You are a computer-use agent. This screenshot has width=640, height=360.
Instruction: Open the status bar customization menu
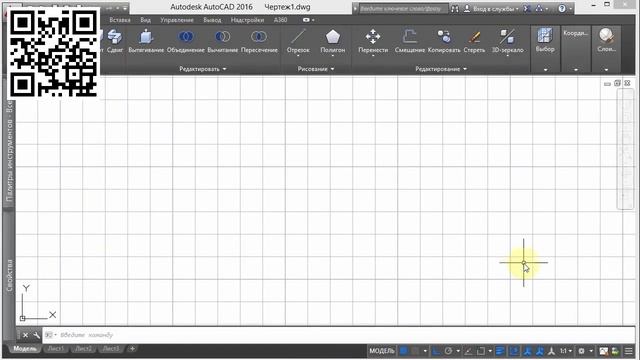pos(629,351)
